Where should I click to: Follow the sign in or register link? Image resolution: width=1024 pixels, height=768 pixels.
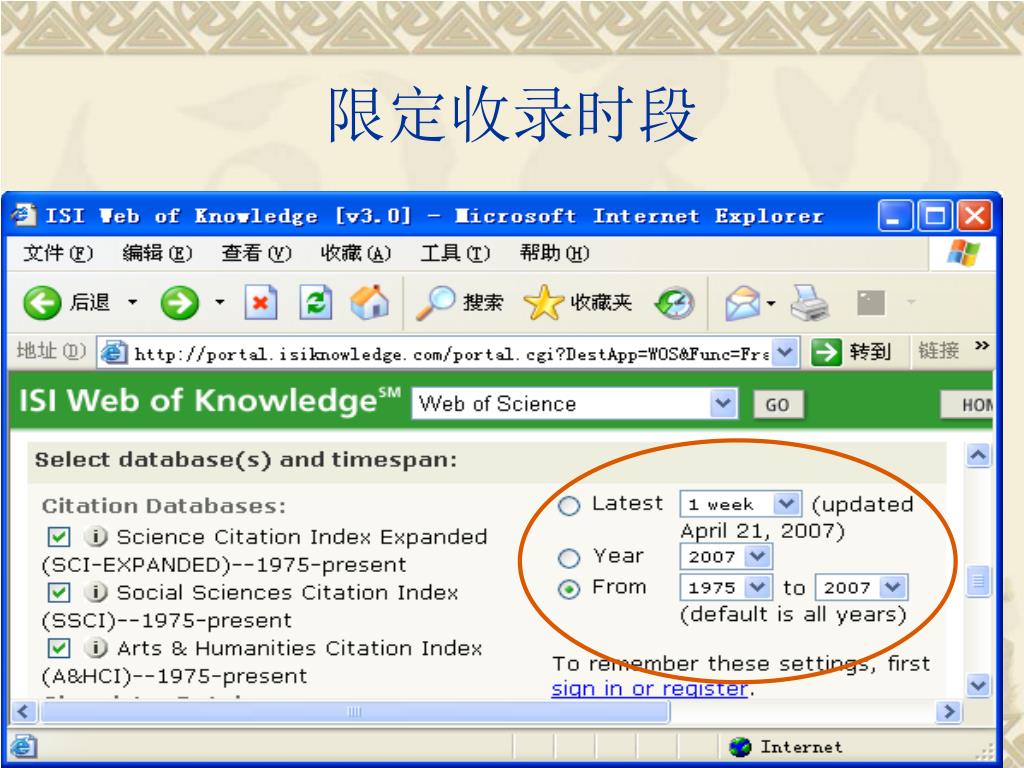coord(650,688)
